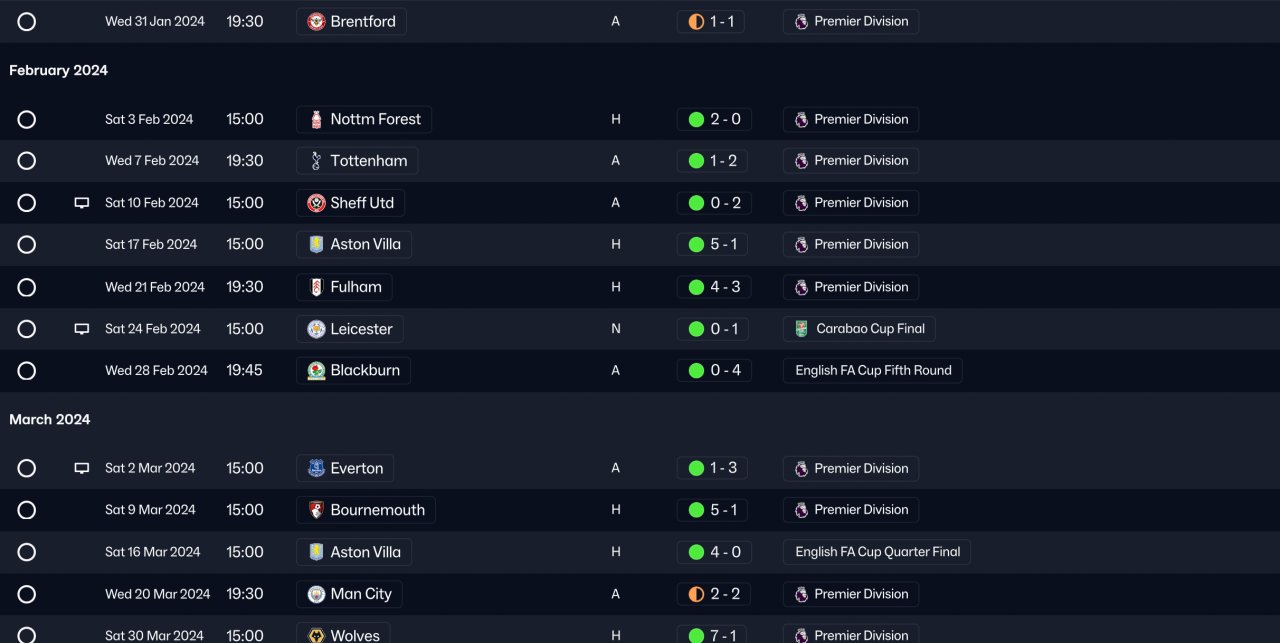
Task: Click the Tottenham club crest icon
Action: pos(316,161)
